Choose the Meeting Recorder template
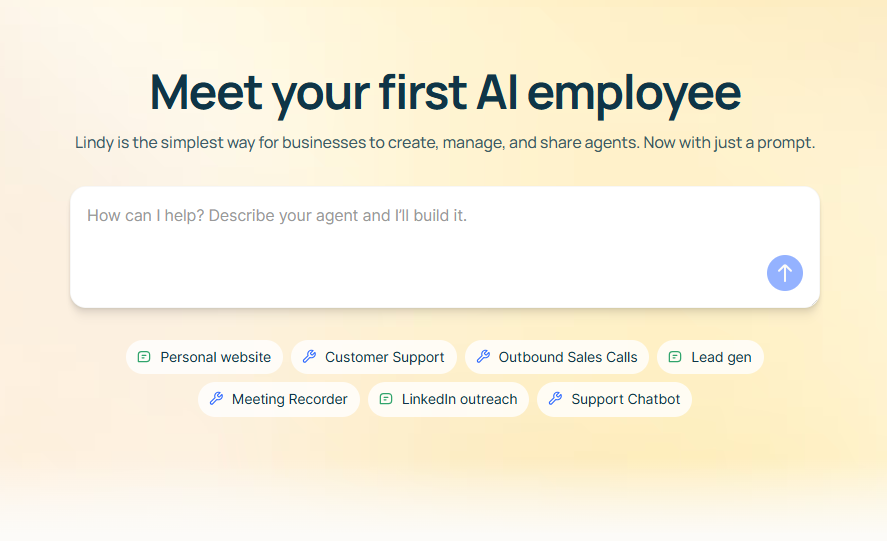 click(x=289, y=399)
